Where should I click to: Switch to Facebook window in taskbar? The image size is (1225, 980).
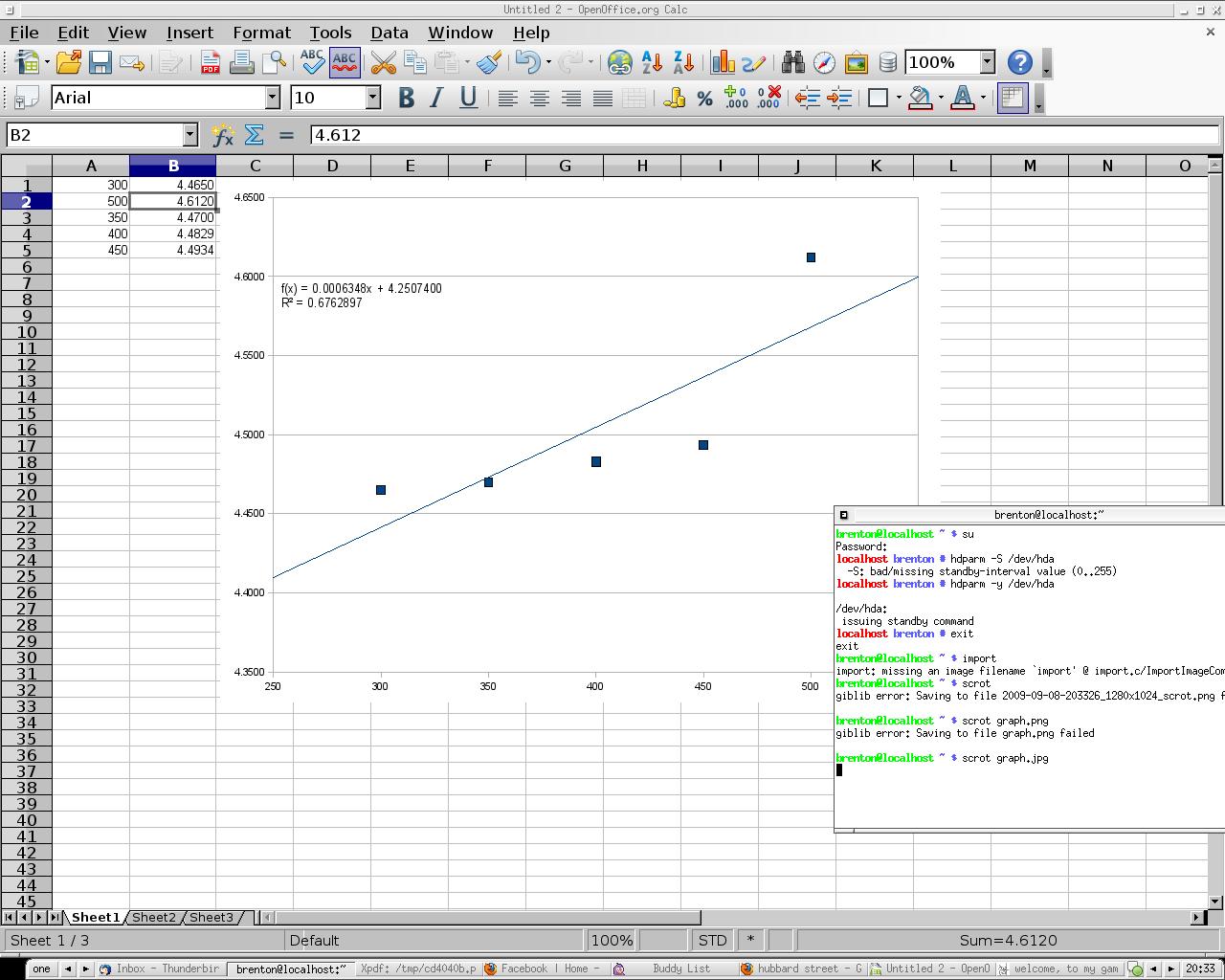coord(544,969)
